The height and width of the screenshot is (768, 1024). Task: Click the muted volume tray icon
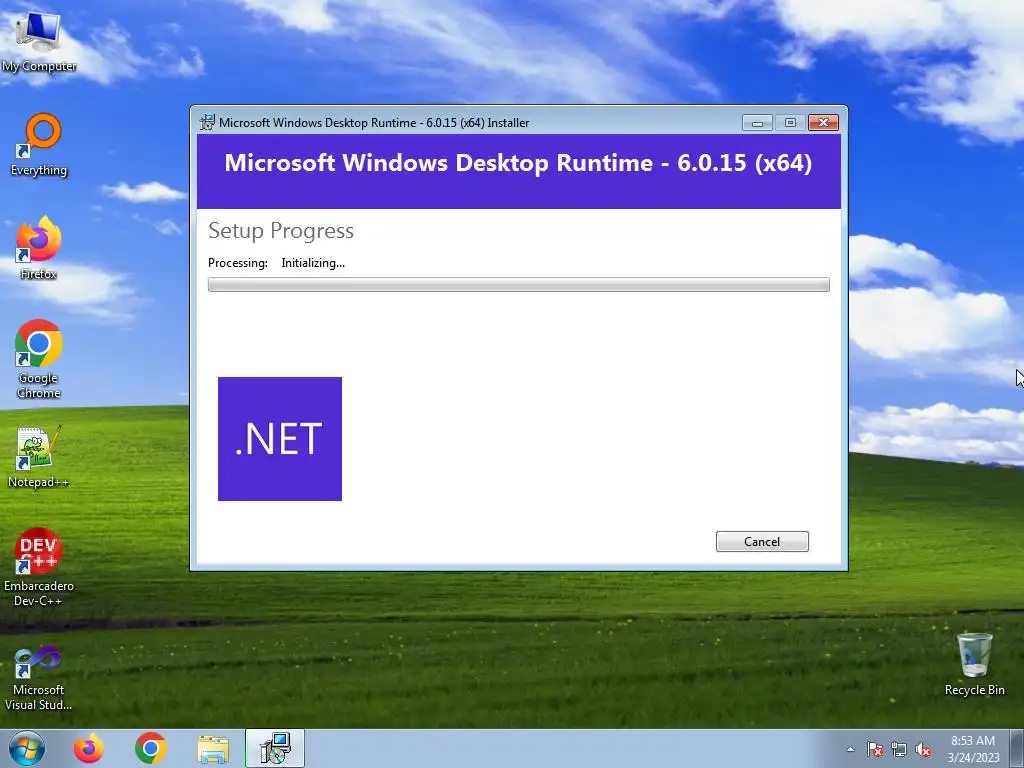point(923,750)
